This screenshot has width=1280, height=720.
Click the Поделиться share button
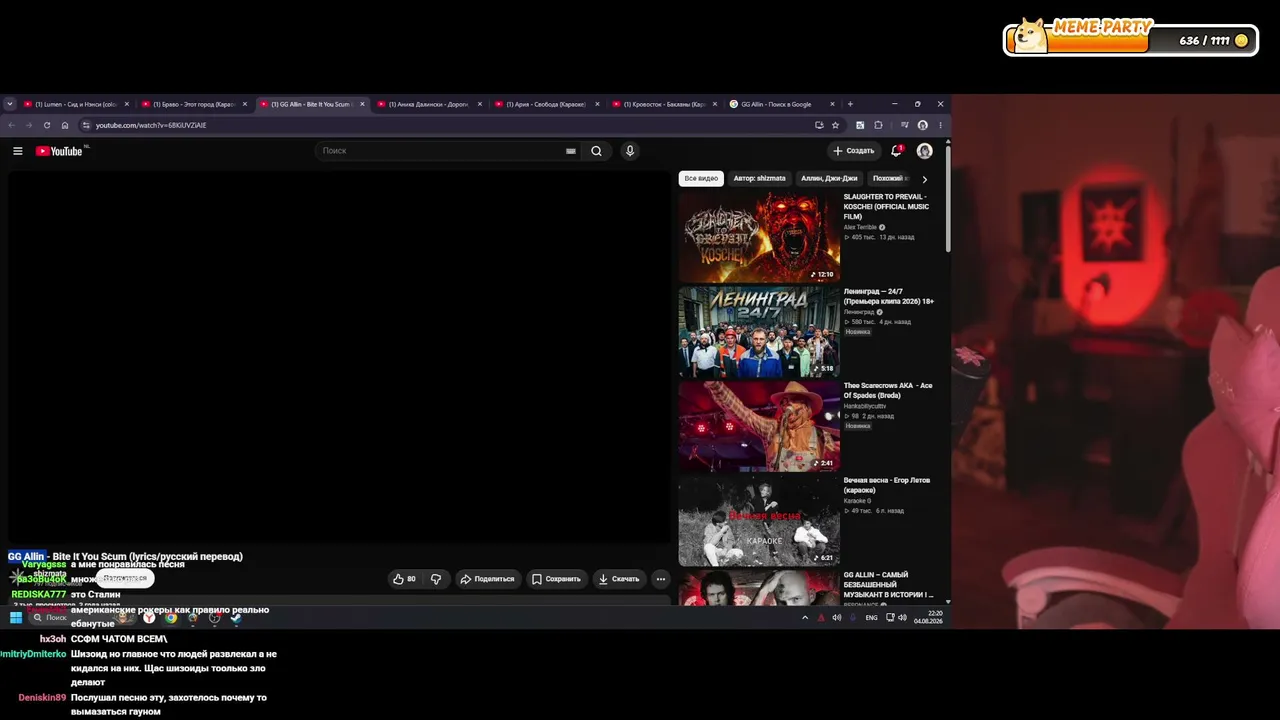pyautogui.click(x=486, y=579)
